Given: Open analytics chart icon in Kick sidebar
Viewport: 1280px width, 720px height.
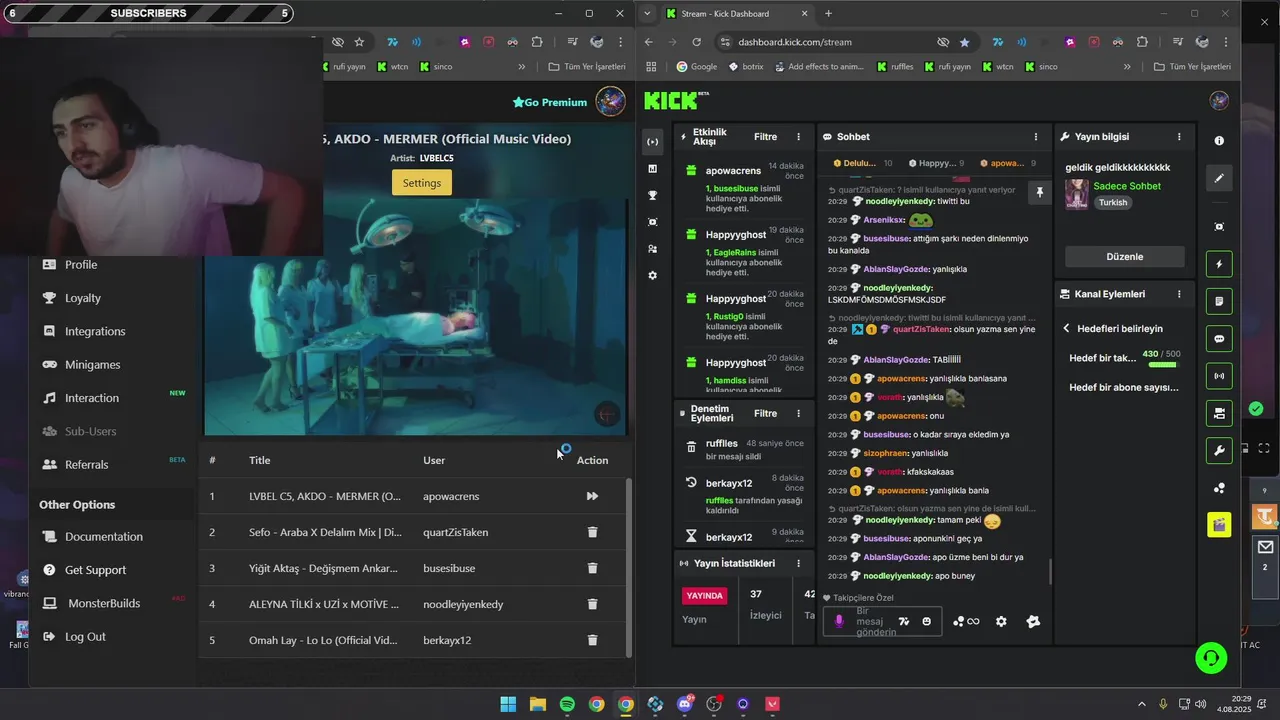Looking at the screenshot, I should 653,169.
